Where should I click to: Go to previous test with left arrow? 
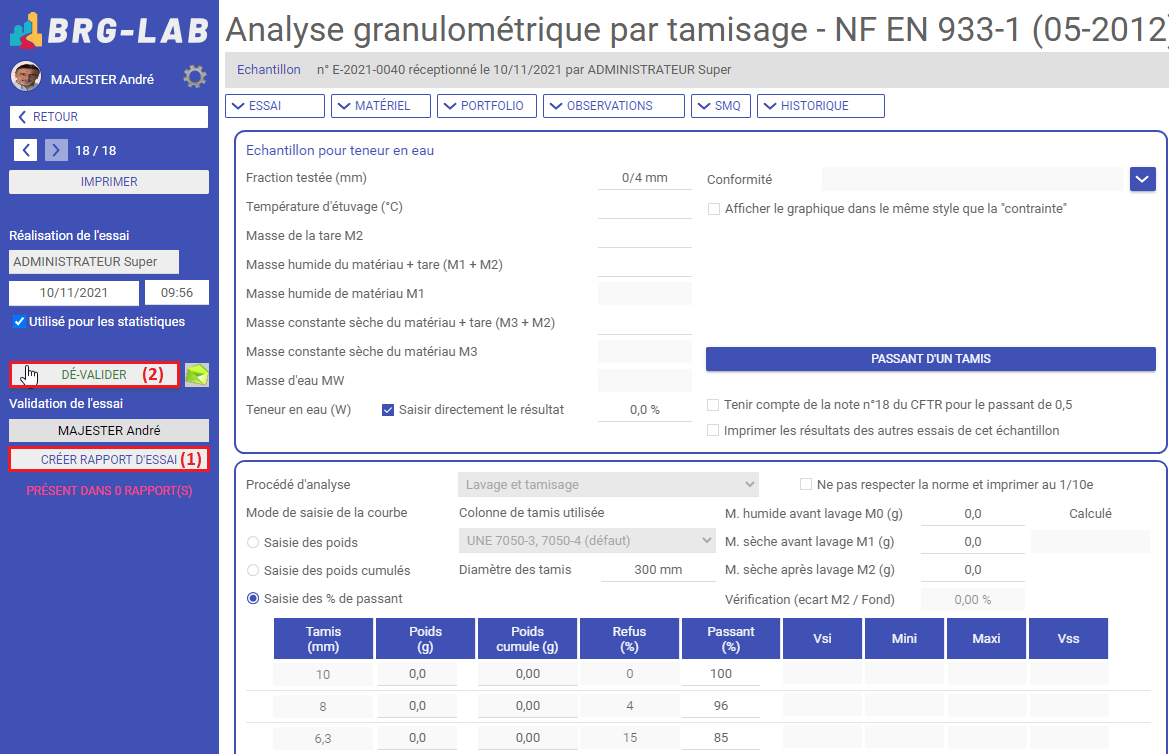[25, 151]
